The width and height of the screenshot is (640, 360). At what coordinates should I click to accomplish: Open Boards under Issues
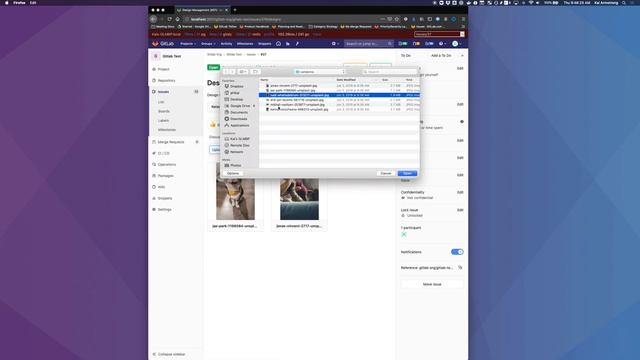click(x=164, y=111)
